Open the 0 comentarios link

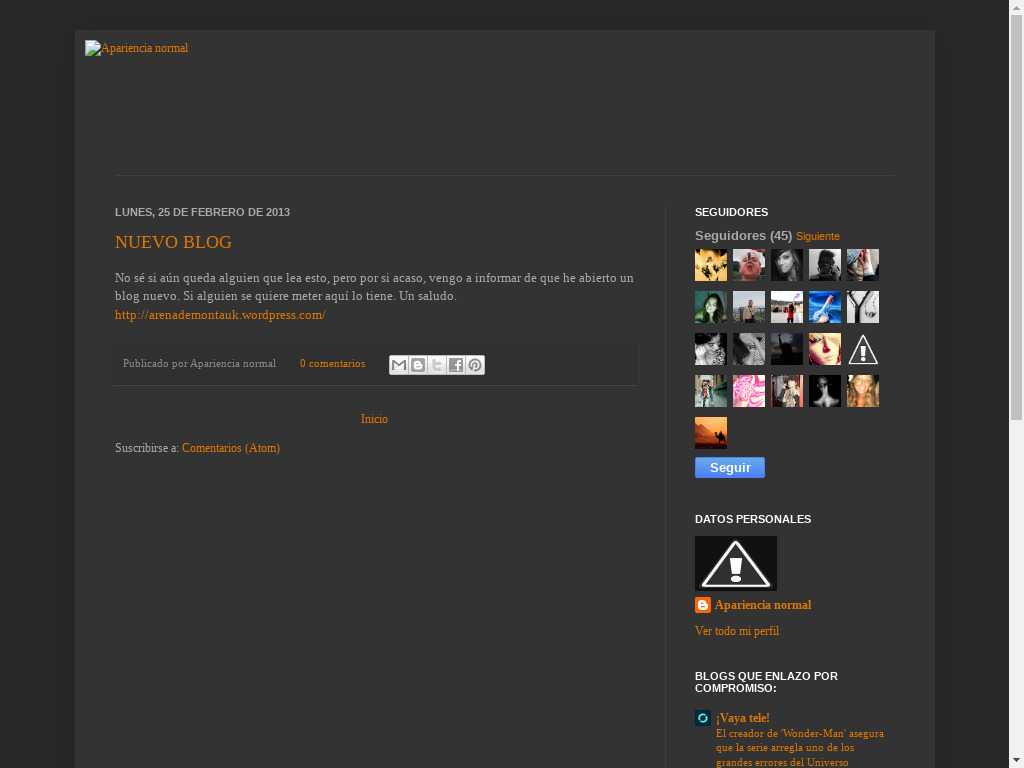pyautogui.click(x=332, y=364)
